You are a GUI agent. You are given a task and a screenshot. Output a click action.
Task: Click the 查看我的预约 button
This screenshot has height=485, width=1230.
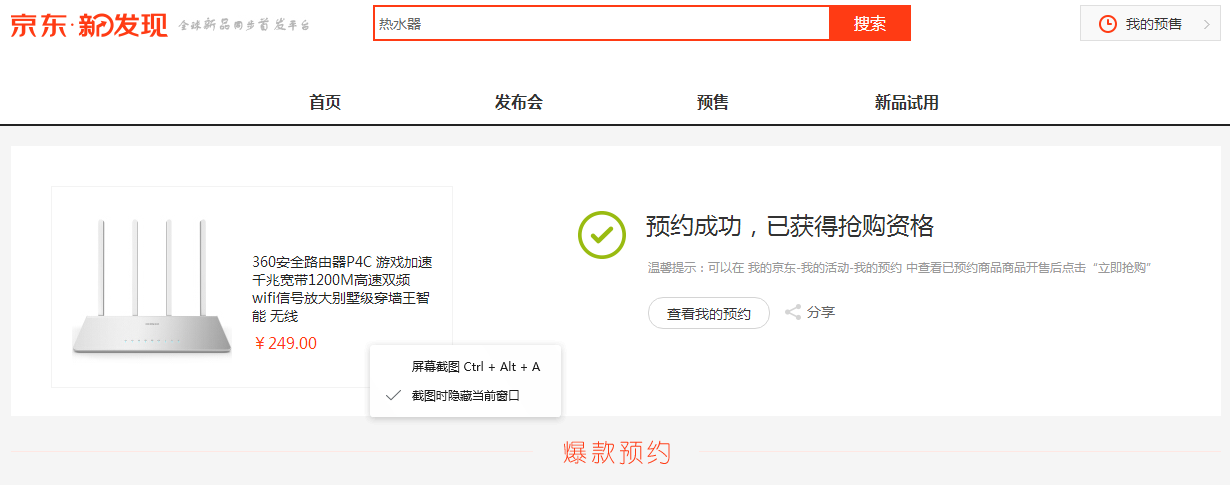click(x=709, y=313)
